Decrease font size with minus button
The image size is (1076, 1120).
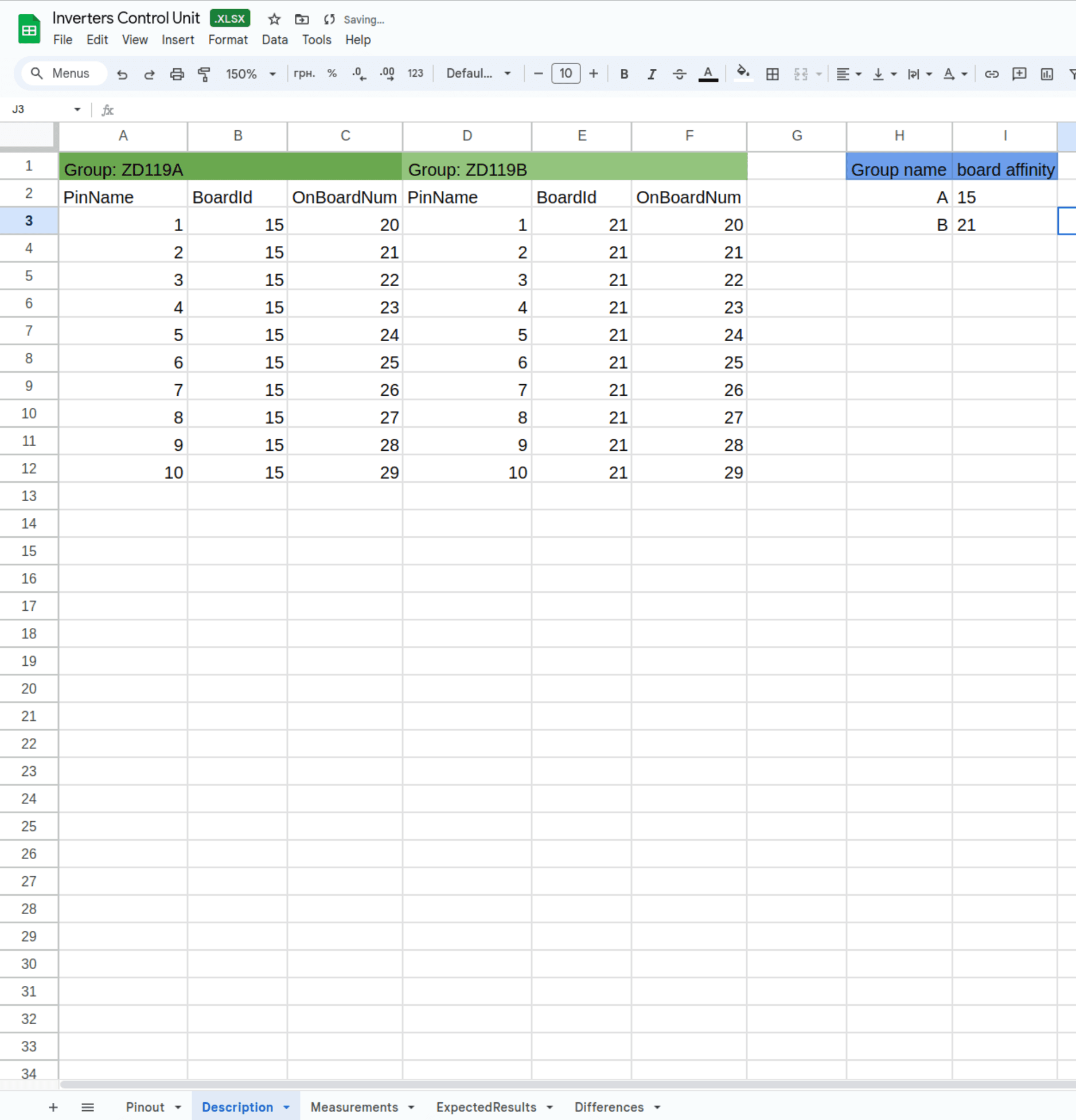pos(538,73)
